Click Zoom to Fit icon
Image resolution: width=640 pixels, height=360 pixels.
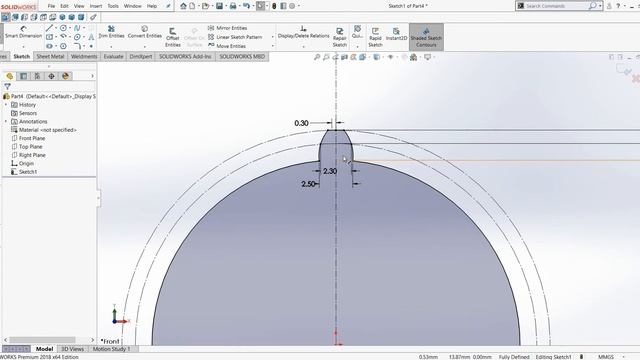317,57
